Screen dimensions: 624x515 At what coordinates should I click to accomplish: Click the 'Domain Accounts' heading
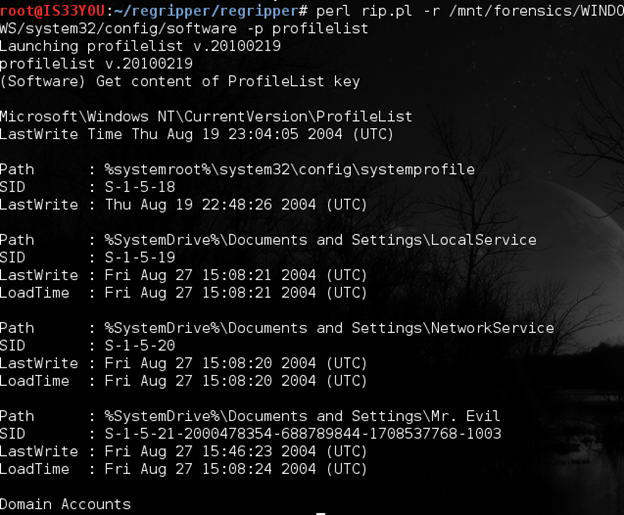pos(65,504)
